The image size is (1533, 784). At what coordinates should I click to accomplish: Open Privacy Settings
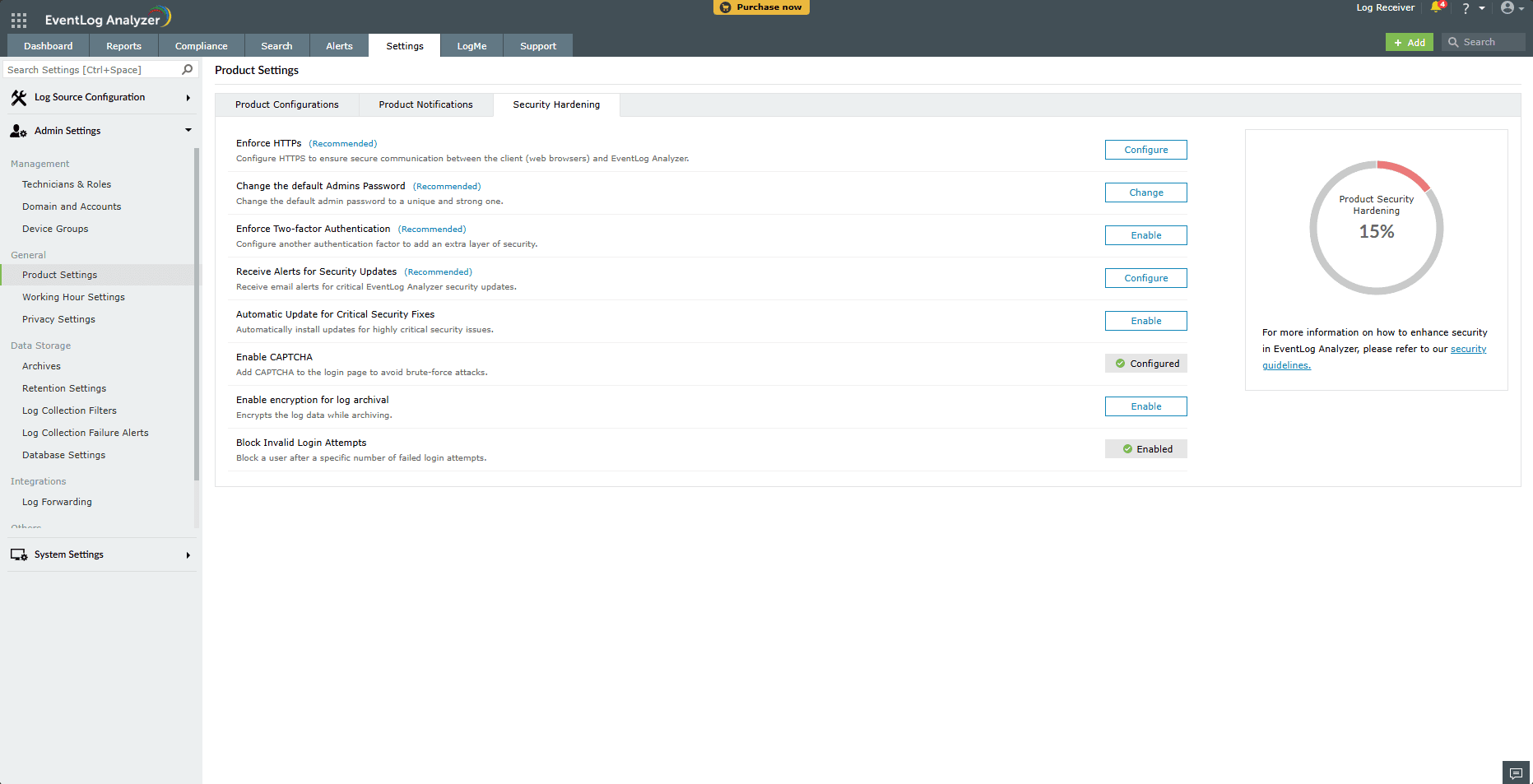[x=58, y=319]
